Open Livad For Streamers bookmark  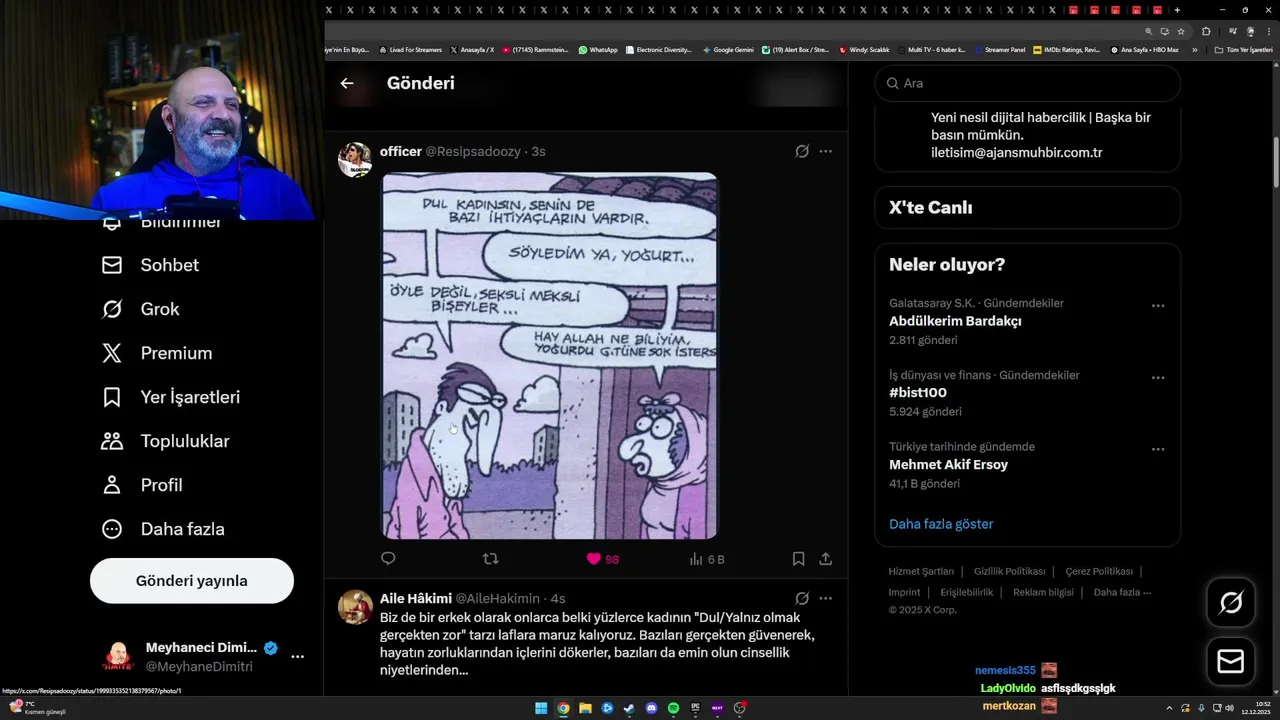point(410,49)
